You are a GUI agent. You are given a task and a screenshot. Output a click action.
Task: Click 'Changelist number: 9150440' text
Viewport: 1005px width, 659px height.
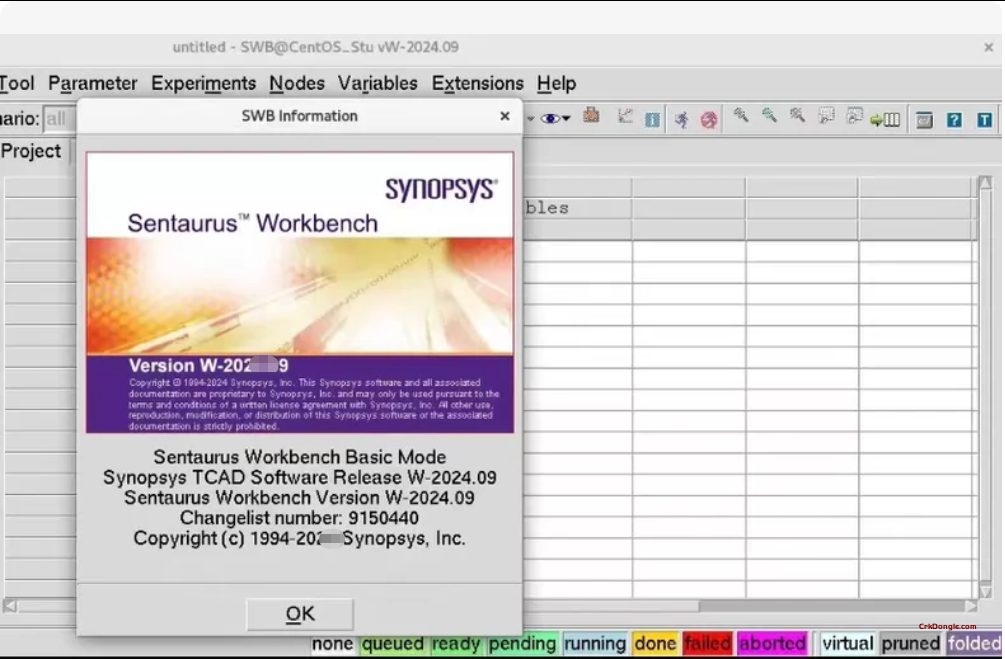tap(299, 518)
